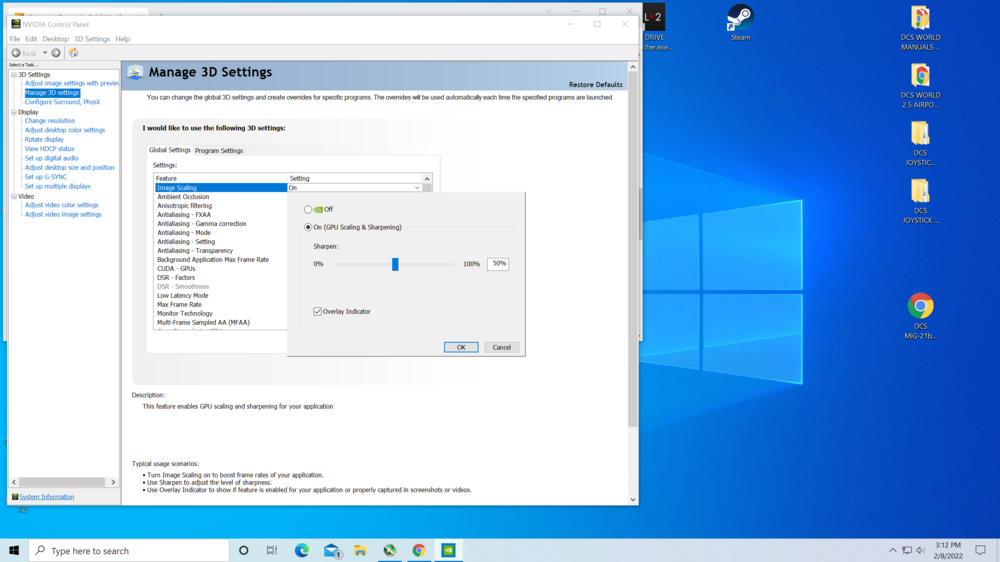This screenshot has width=1000, height=562.
Task: Open the 3D Settings menu
Action: click(92, 39)
